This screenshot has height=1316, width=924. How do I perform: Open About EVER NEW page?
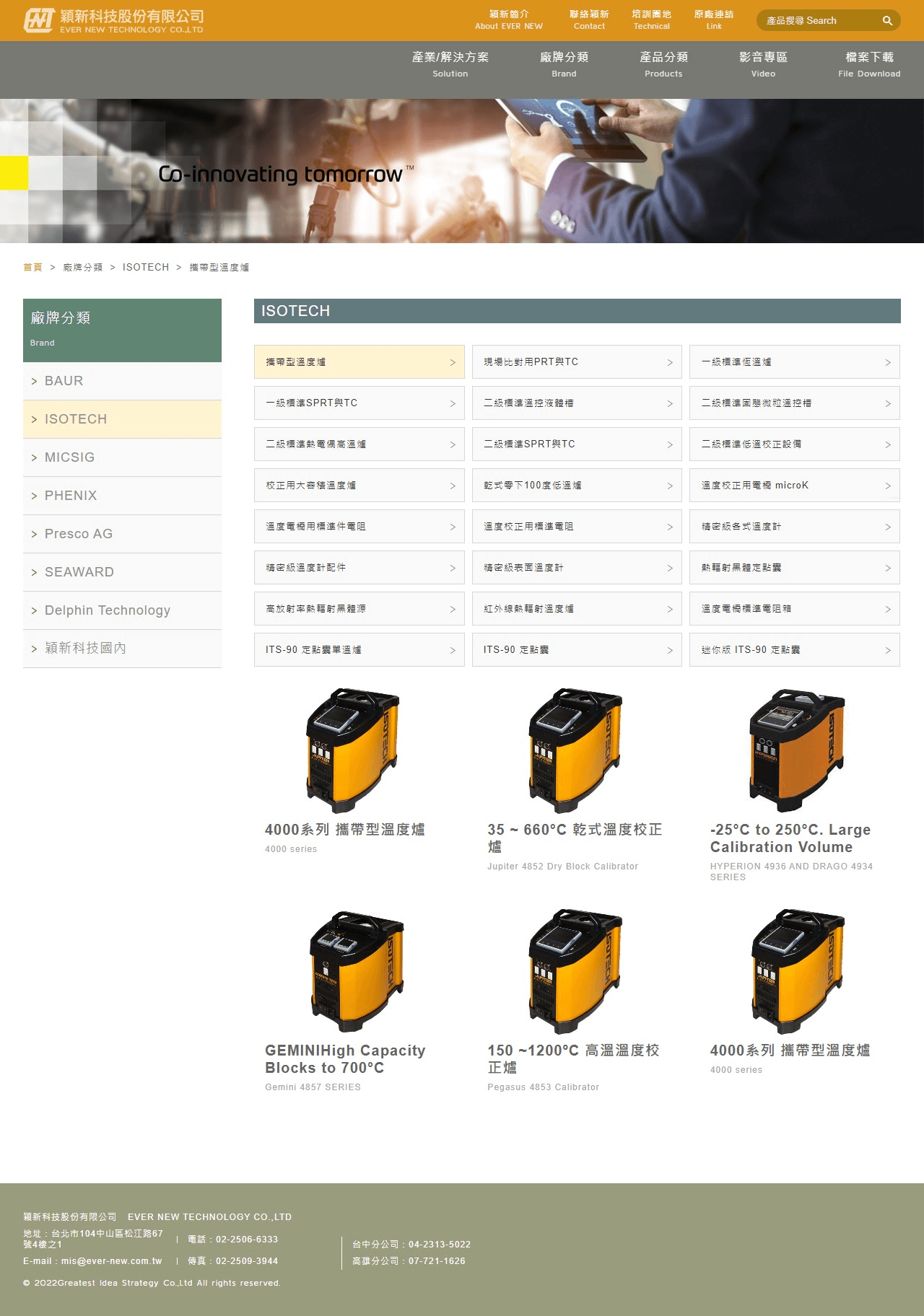point(509,20)
